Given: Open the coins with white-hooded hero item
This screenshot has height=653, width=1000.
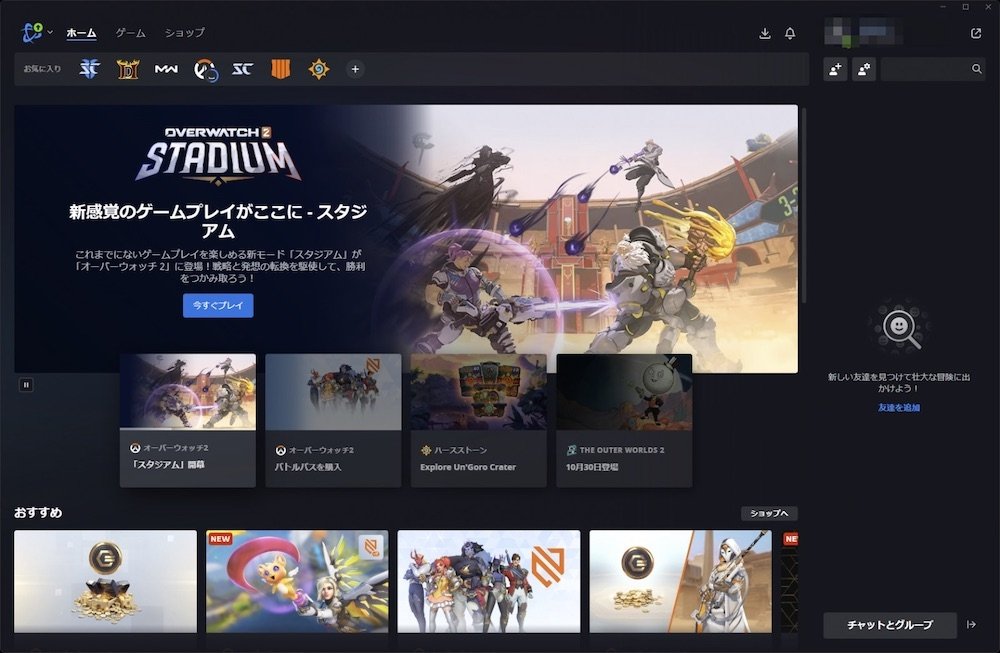Looking at the screenshot, I should (x=680, y=582).
